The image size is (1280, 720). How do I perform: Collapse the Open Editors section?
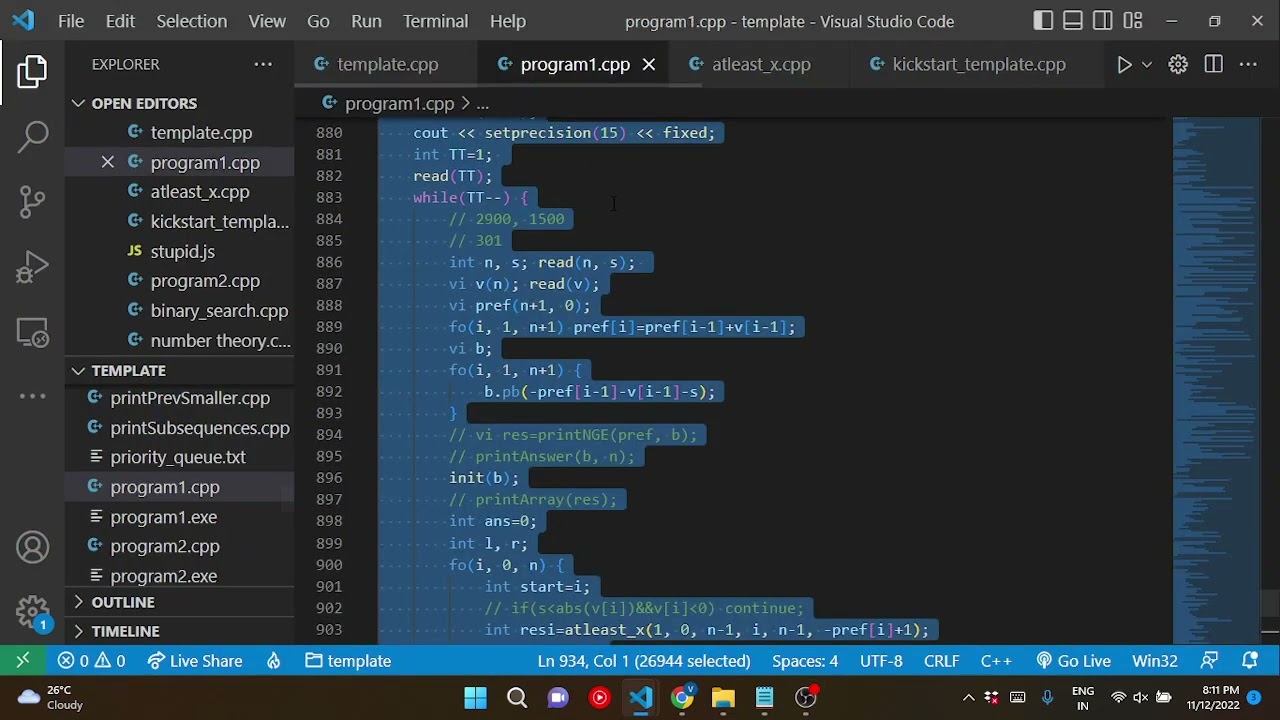point(180,103)
